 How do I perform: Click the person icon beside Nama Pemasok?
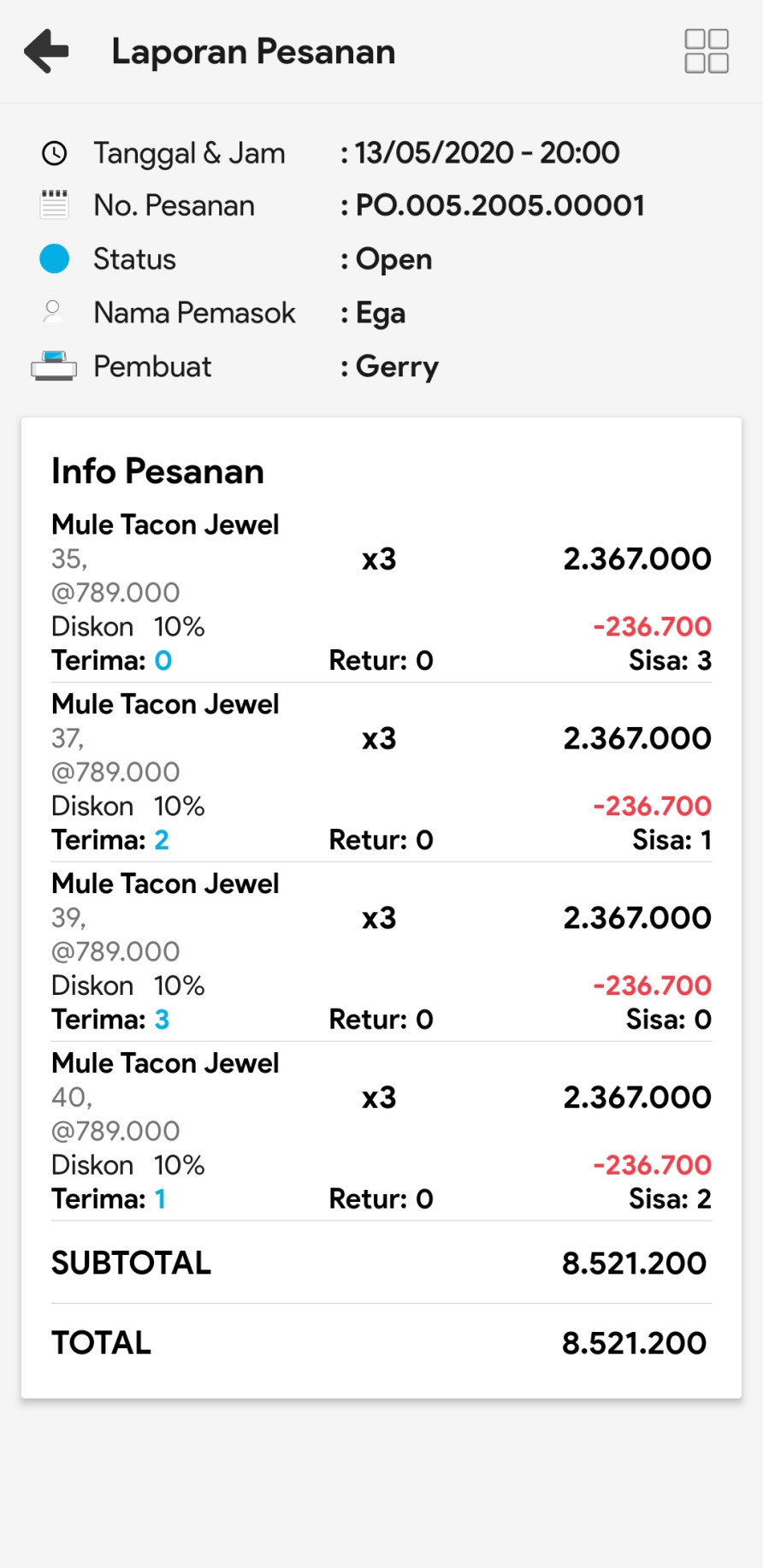[x=53, y=312]
